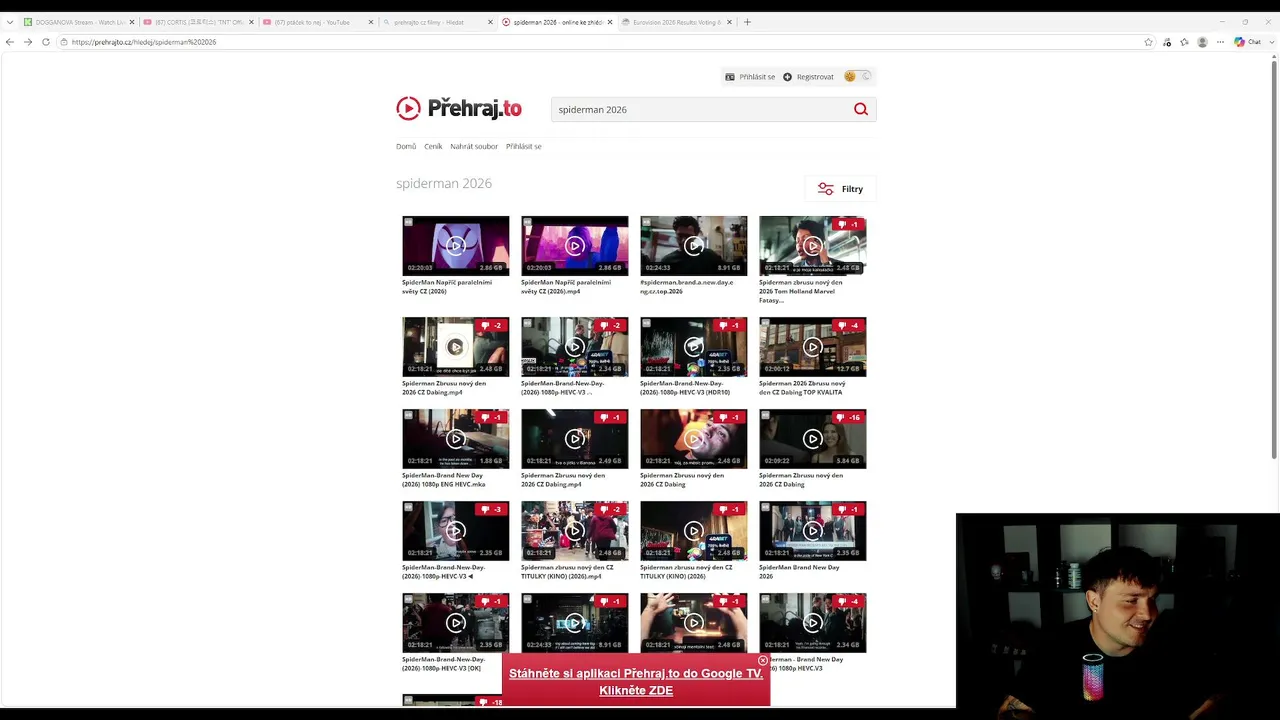Switch to the 'ptáček to nej - YouTube' tab

click(x=318, y=22)
